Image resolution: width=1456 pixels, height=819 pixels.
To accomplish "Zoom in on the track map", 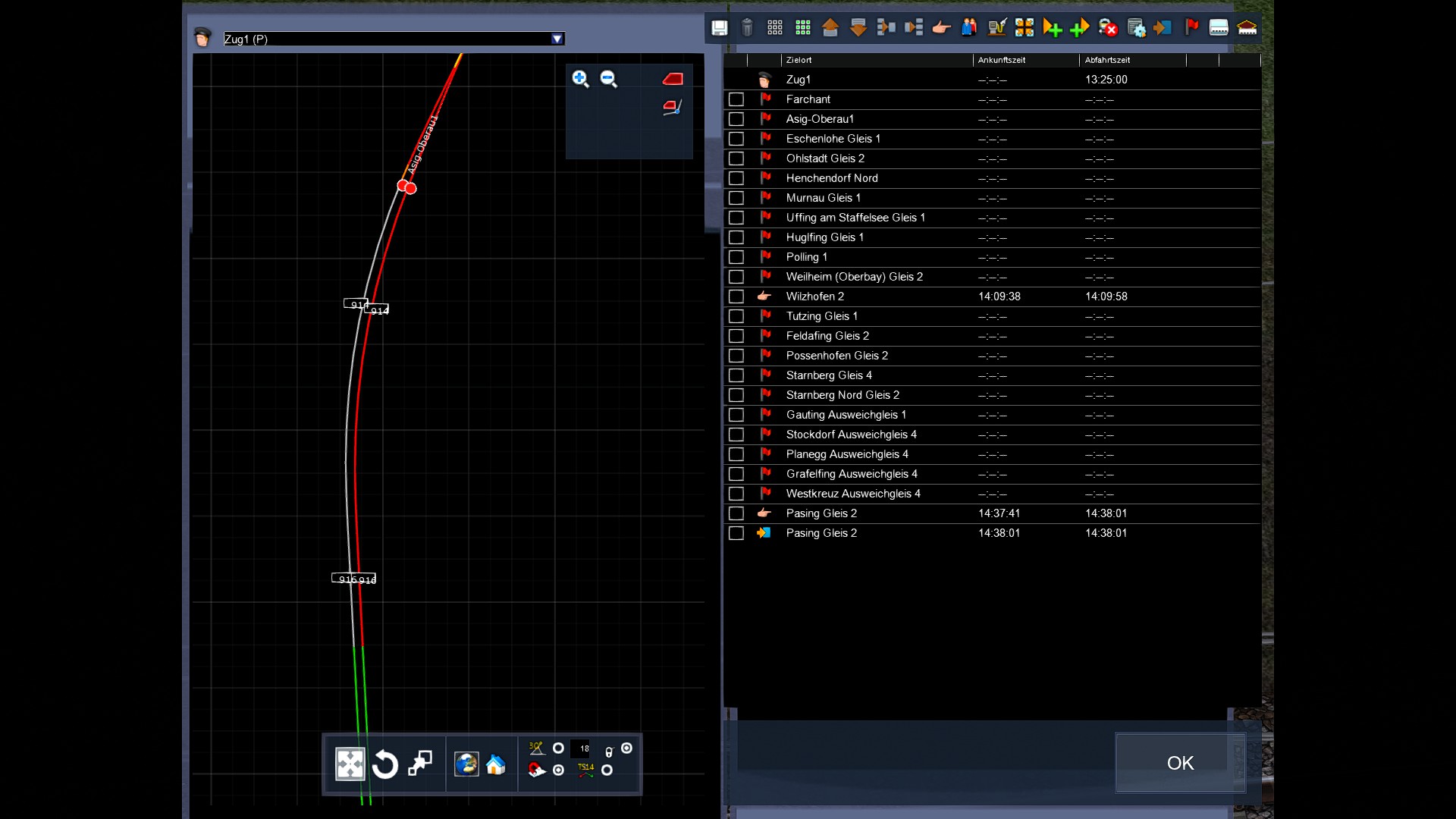I will coord(580,79).
